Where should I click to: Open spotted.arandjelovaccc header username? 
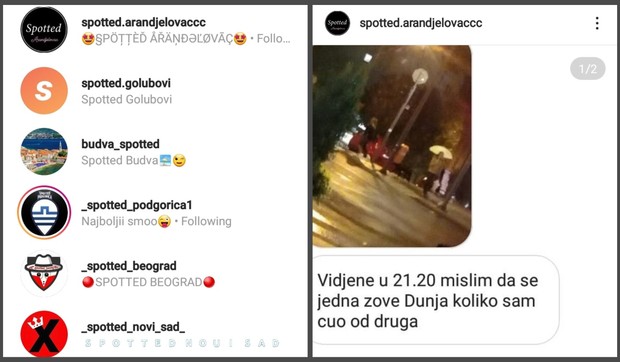[421, 23]
